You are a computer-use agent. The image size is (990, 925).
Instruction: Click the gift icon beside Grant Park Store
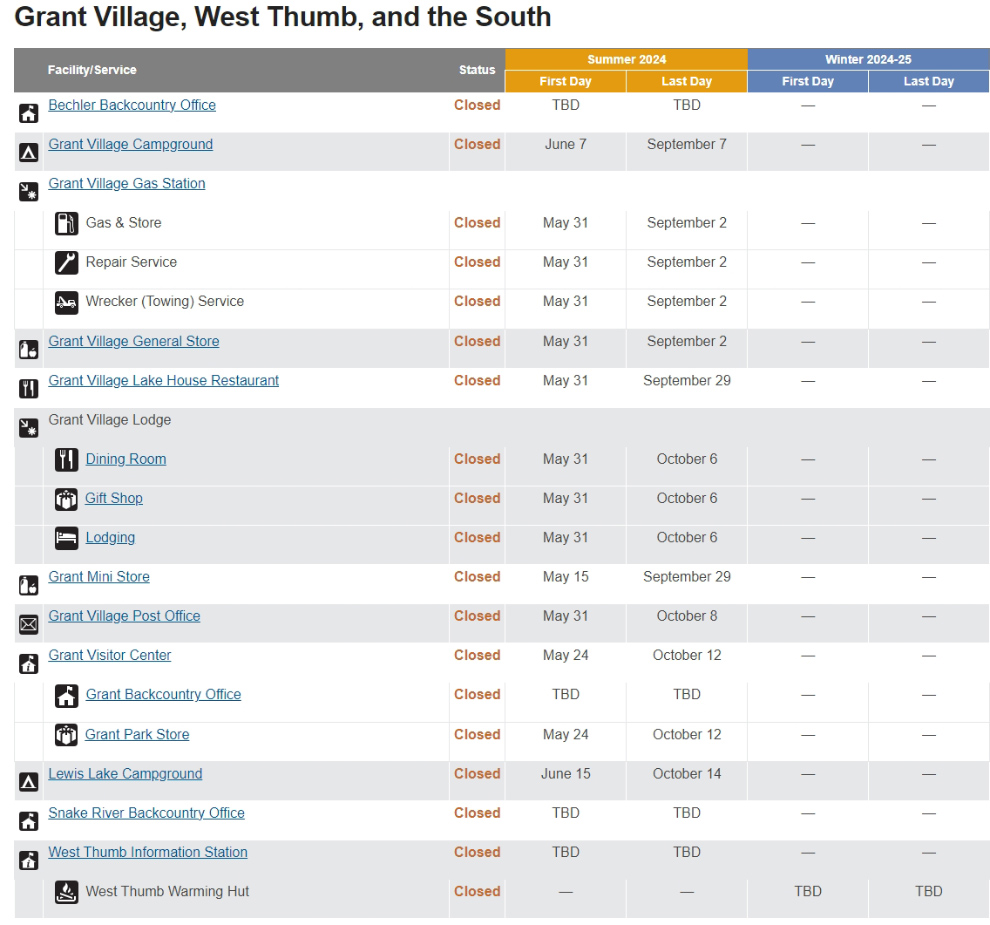point(66,735)
